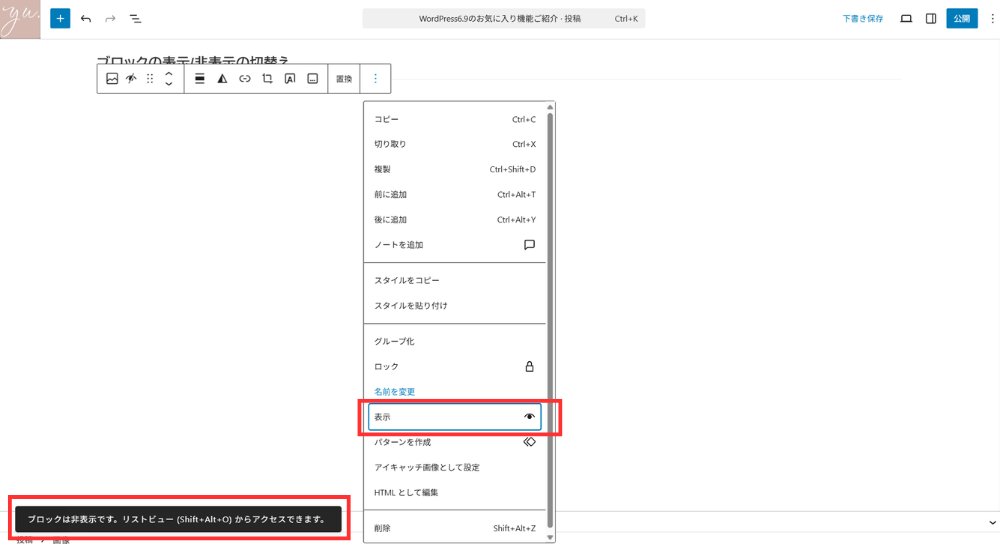Click the blue block inserter plus button
This screenshot has height=550, width=1000.
(60, 19)
